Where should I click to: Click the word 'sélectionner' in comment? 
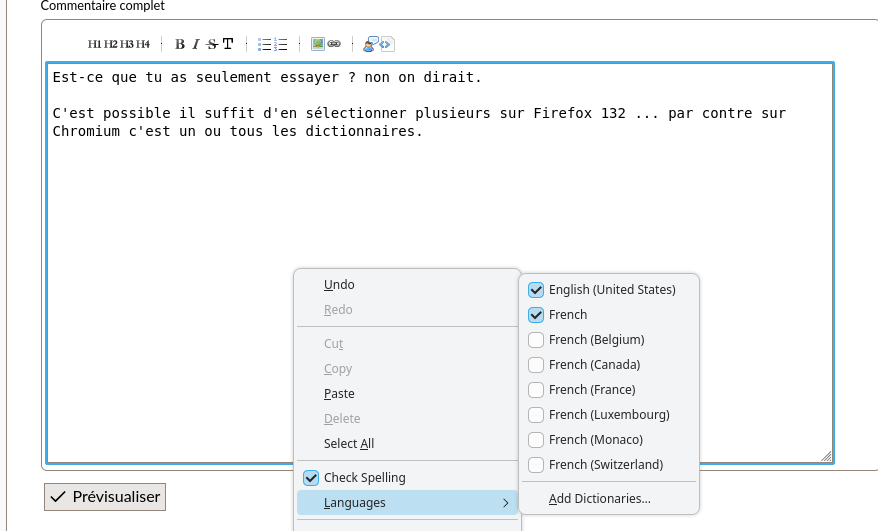[x=356, y=113]
